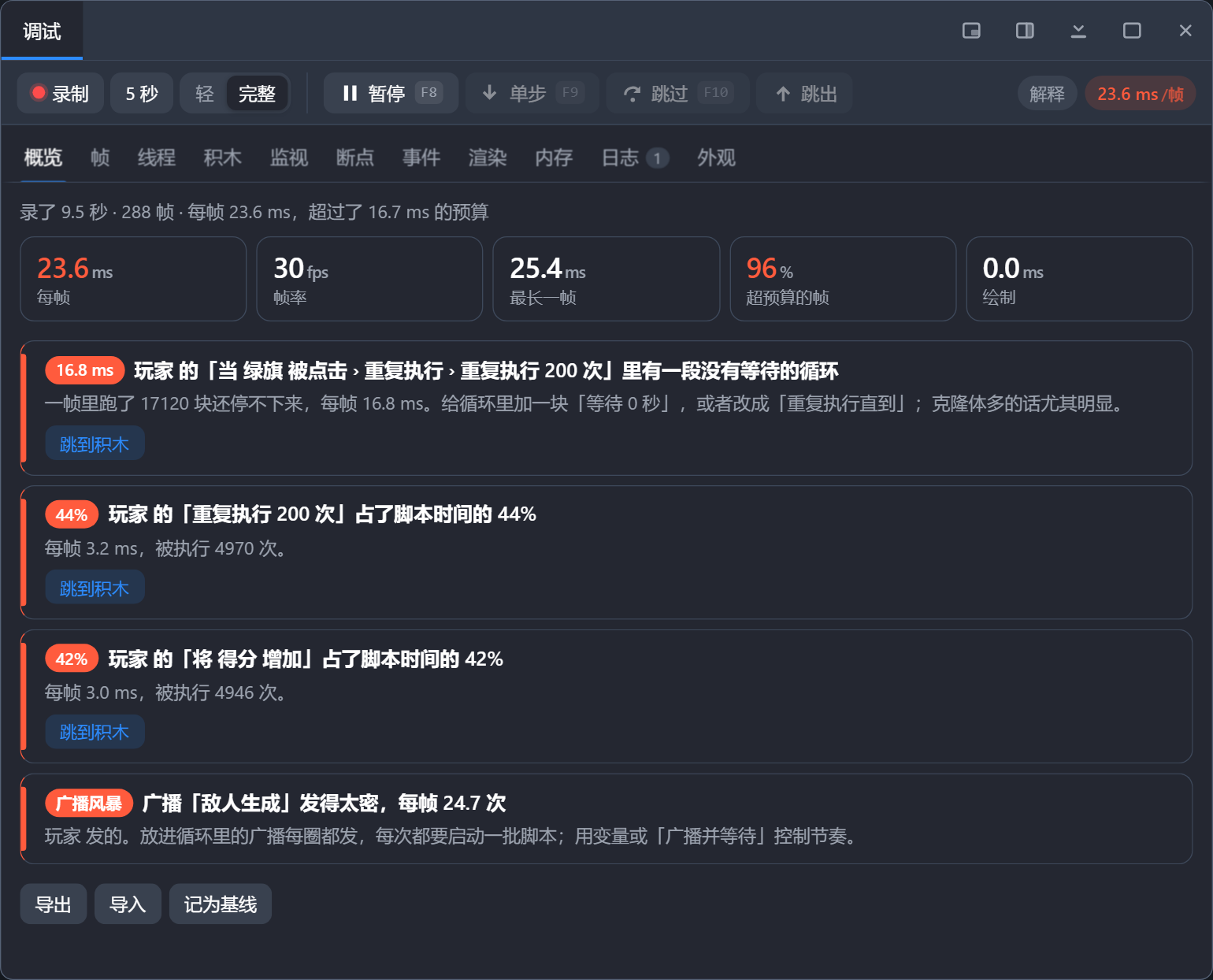1213x980 pixels.
Task: Open the 日志 tab with badge
Action: click(635, 158)
